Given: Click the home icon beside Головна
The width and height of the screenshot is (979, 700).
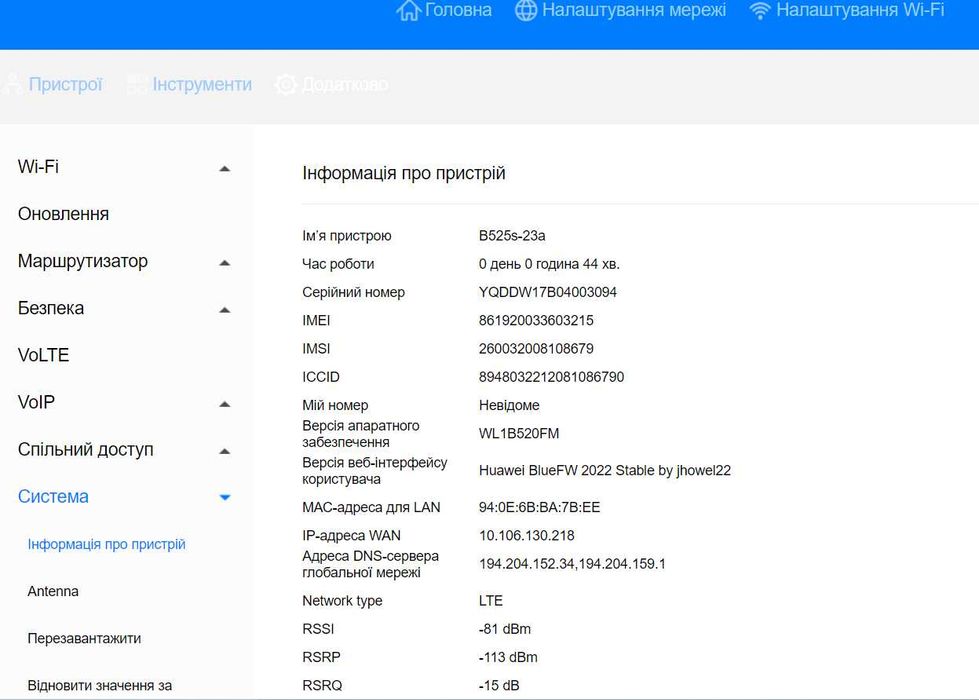Looking at the screenshot, I should [x=408, y=10].
